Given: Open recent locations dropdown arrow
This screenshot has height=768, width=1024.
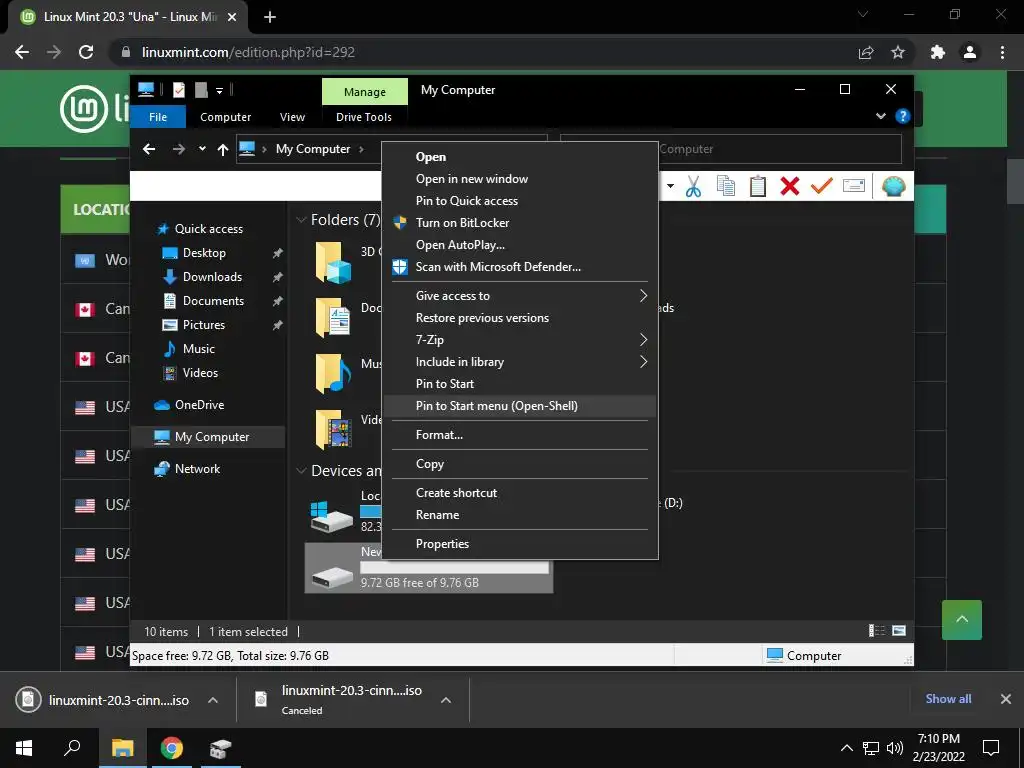Looking at the screenshot, I should [x=202, y=149].
